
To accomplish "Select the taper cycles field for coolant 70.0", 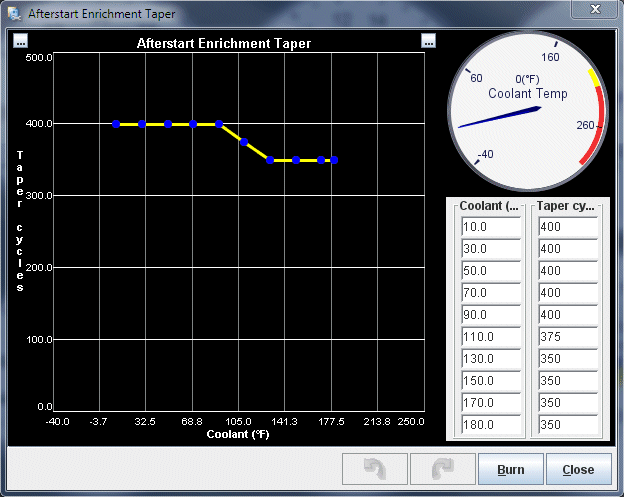I will click(568, 293).
